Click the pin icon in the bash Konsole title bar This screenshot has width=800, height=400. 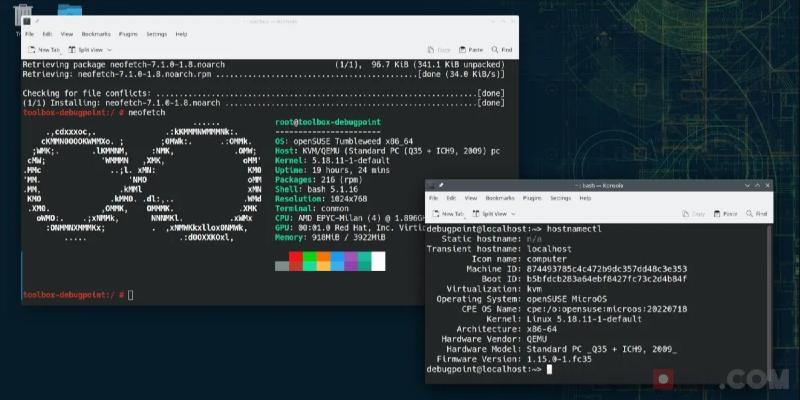[x=441, y=185]
